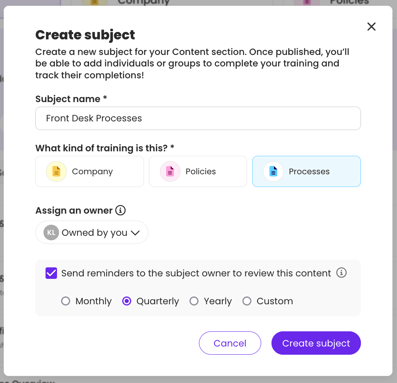This screenshot has height=383, width=397.
Task: Select the Quarterly radio button
Action: pyautogui.click(x=127, y=301)
